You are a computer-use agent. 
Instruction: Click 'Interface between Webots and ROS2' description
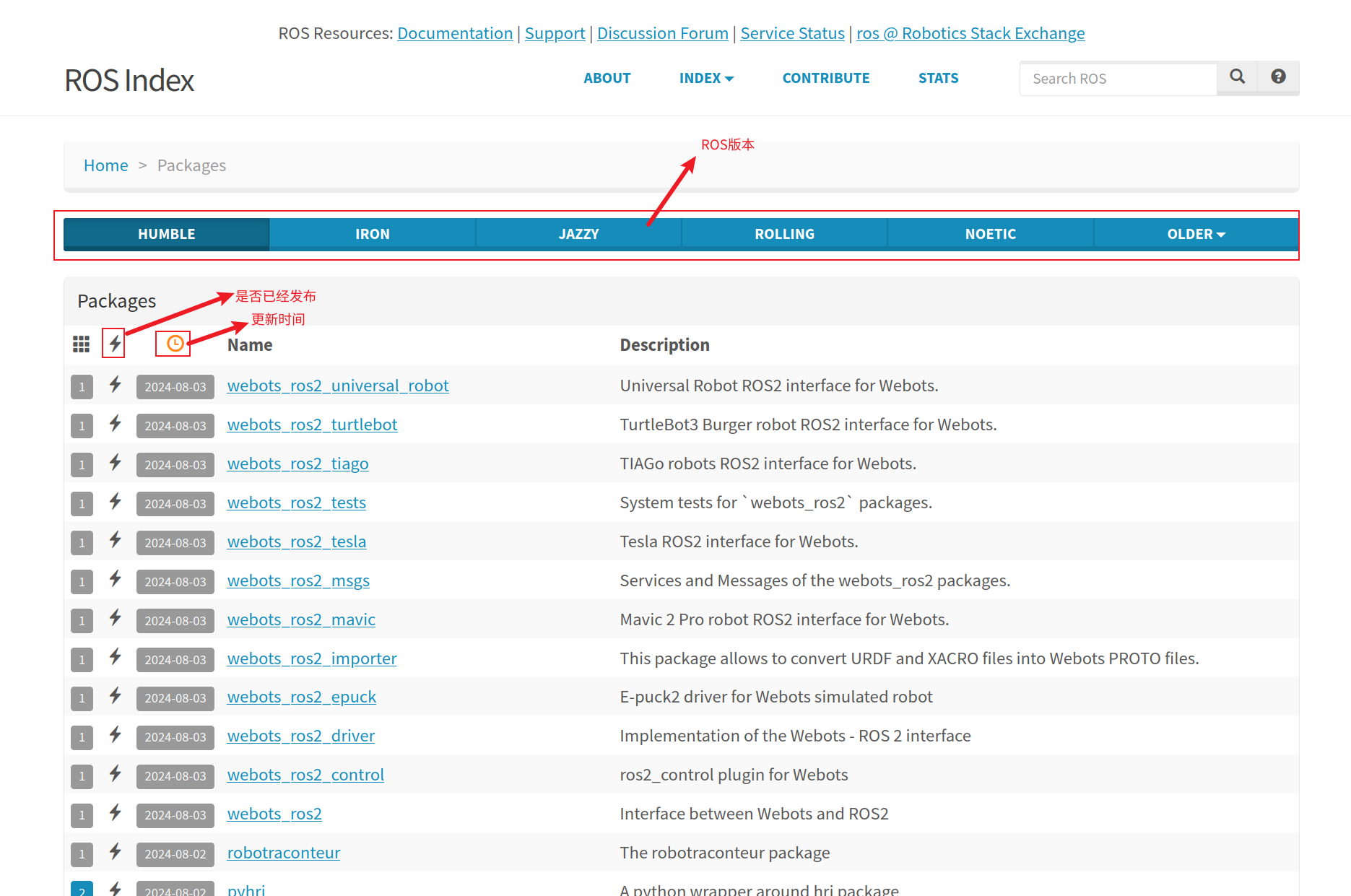754,814
